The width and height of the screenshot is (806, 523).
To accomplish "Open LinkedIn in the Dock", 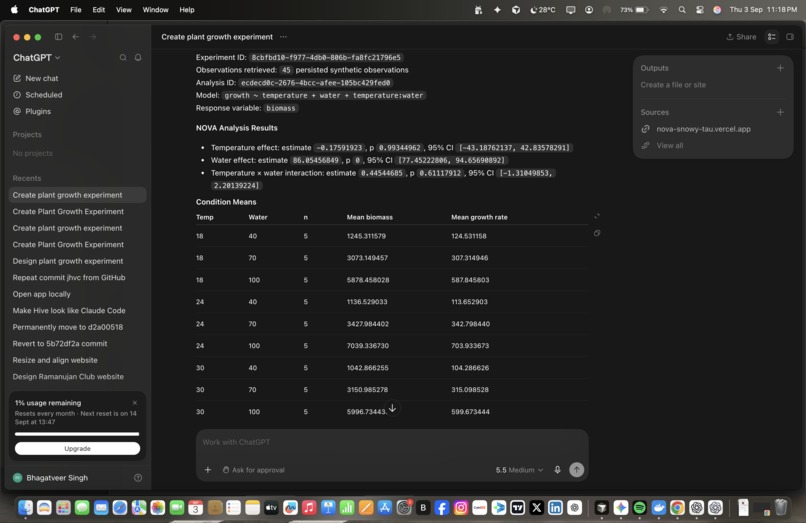I will pos(555,508).
